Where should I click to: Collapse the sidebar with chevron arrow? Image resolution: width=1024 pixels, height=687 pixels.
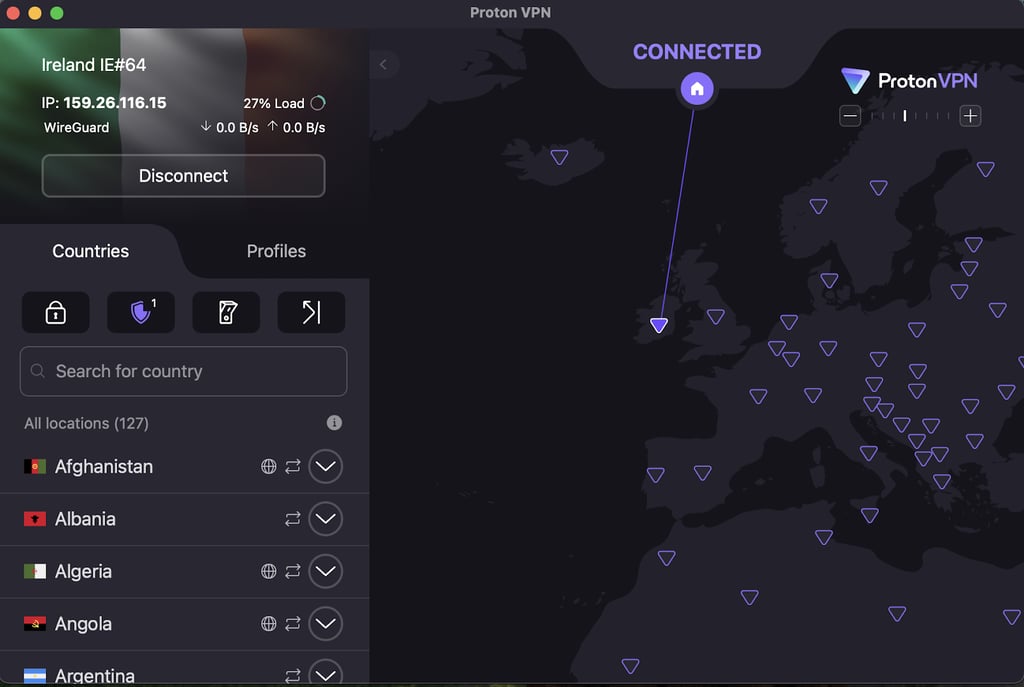(x=383, y=64)
